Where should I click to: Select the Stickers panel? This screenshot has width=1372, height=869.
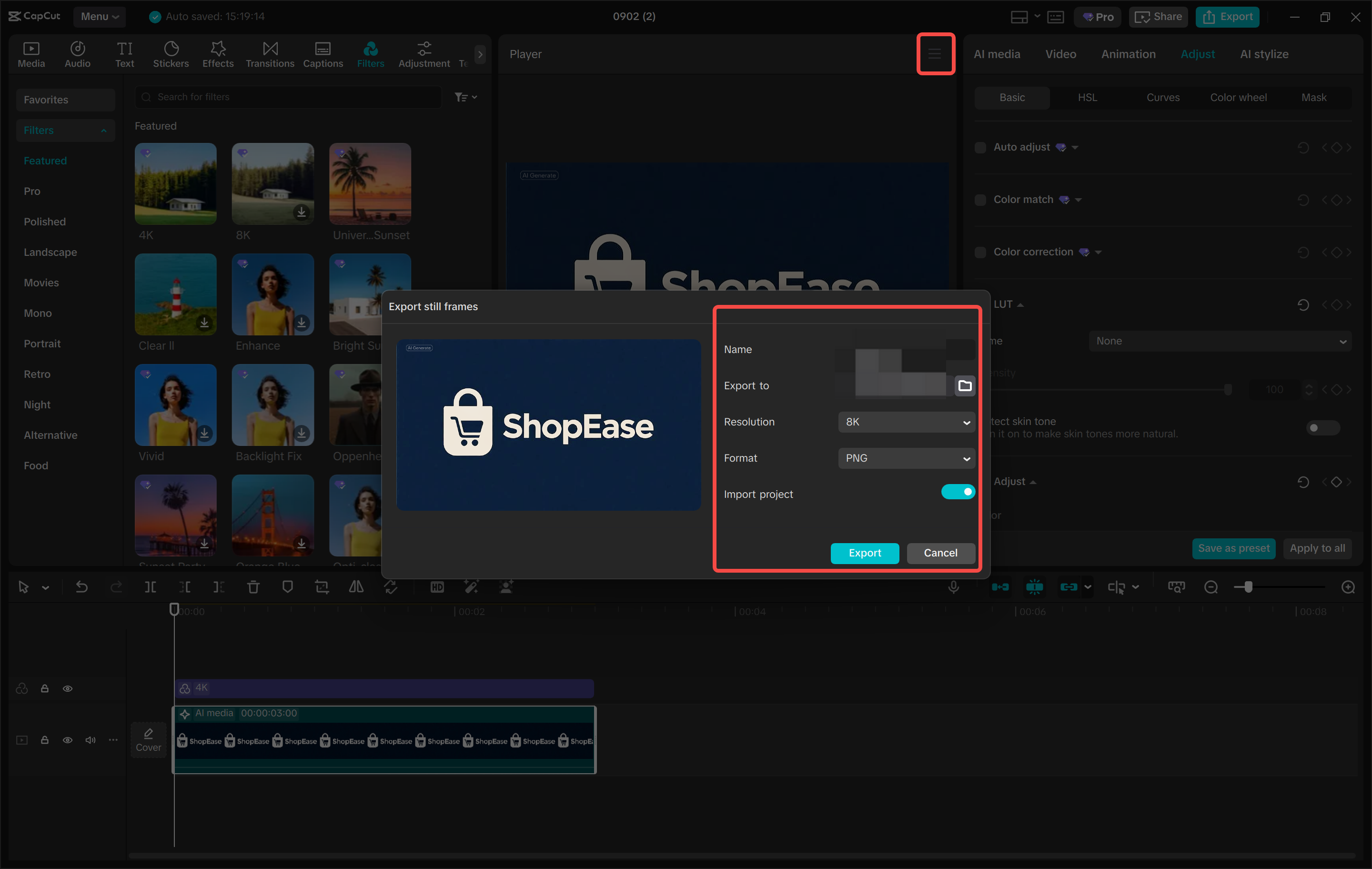tap(171, 54)
